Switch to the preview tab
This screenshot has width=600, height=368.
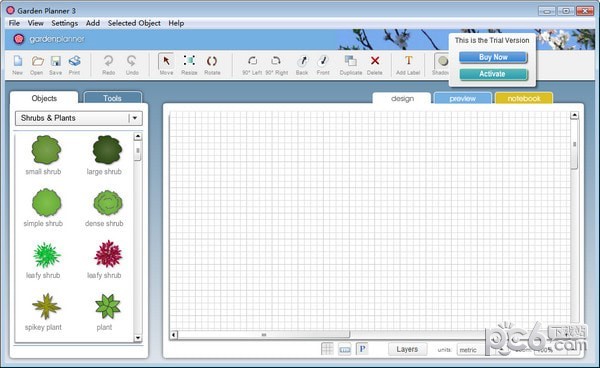[463, 98]
